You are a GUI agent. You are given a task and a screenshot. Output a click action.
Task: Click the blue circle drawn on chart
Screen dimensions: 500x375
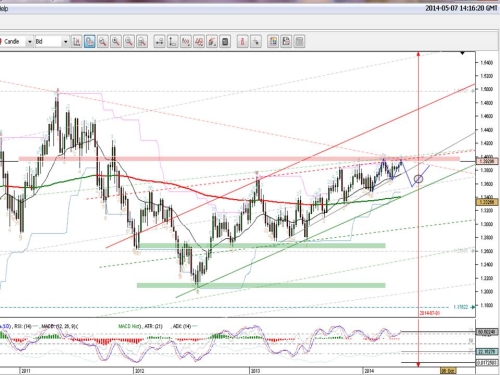coord(418,179)
